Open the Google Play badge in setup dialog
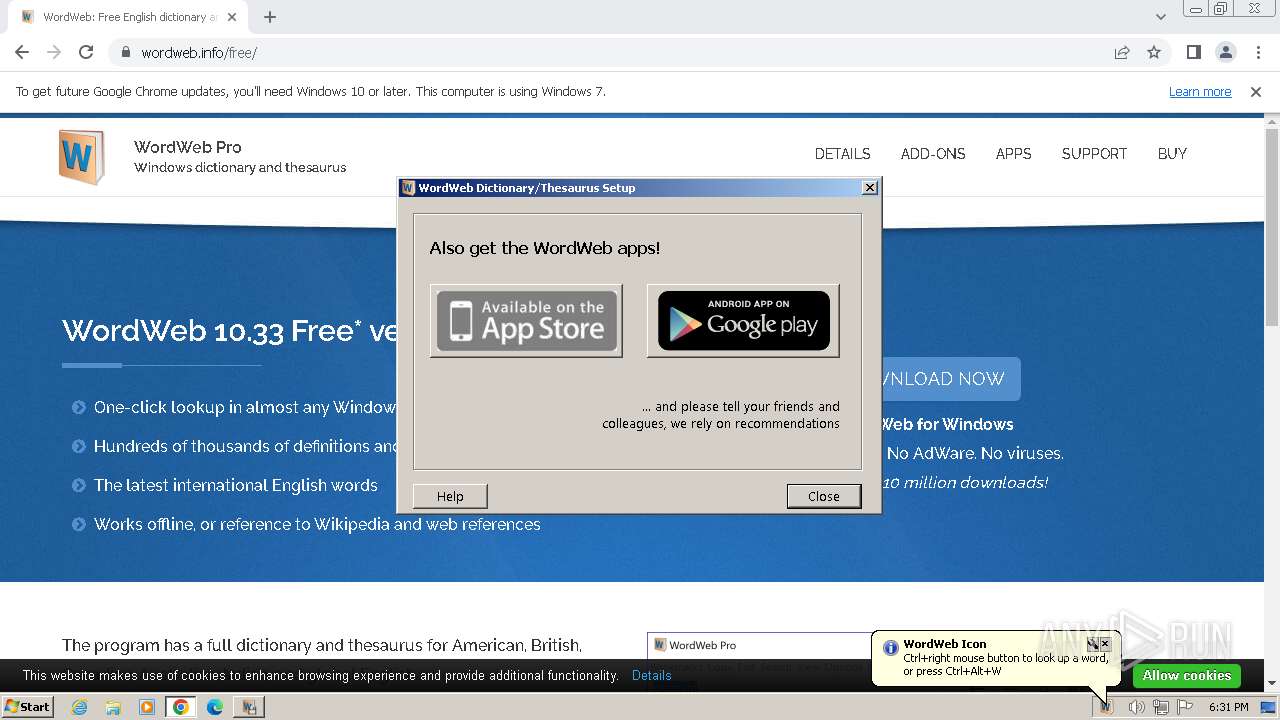The width and height of the screenshot is (1280, 720). [743, 321]
